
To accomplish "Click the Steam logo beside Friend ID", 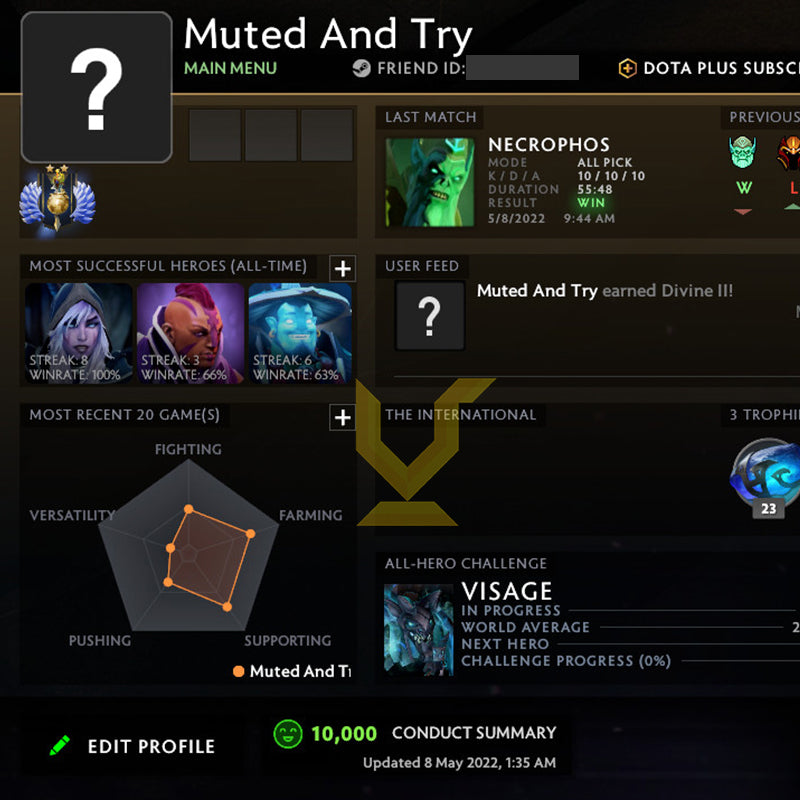I will [361, 68].
